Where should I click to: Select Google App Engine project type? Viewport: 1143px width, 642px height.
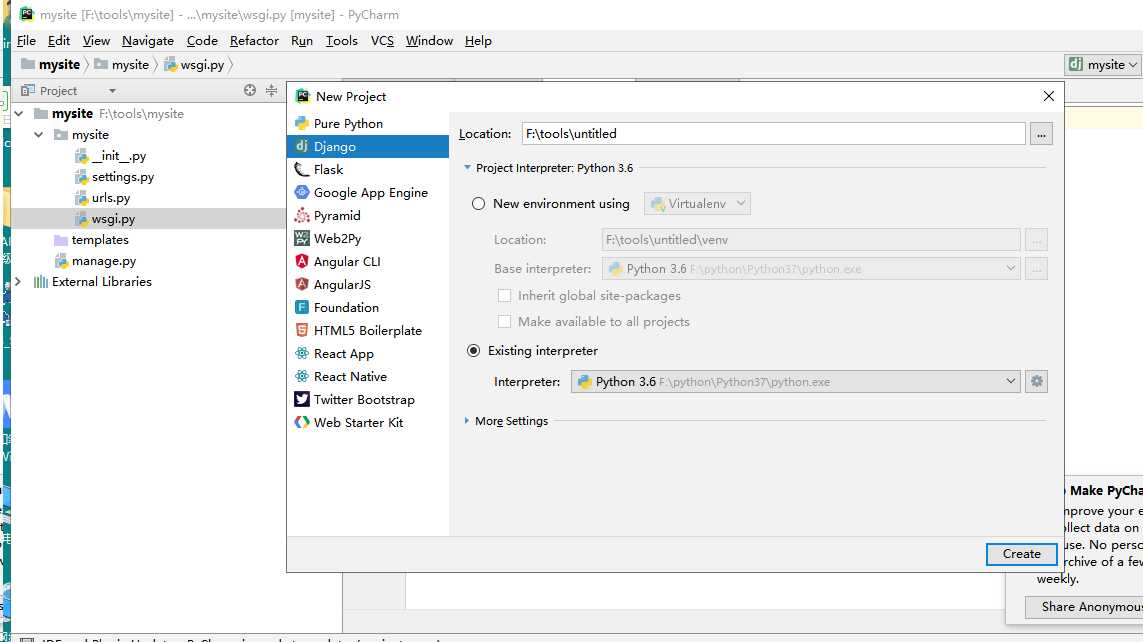tap(368, 192)
